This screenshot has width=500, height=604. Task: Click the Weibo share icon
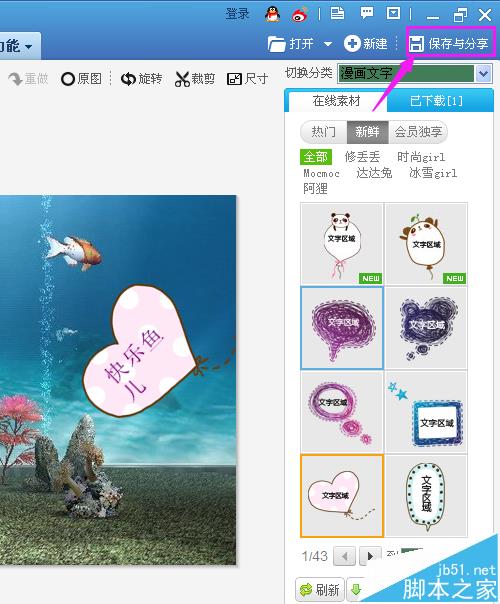(300, 15)
